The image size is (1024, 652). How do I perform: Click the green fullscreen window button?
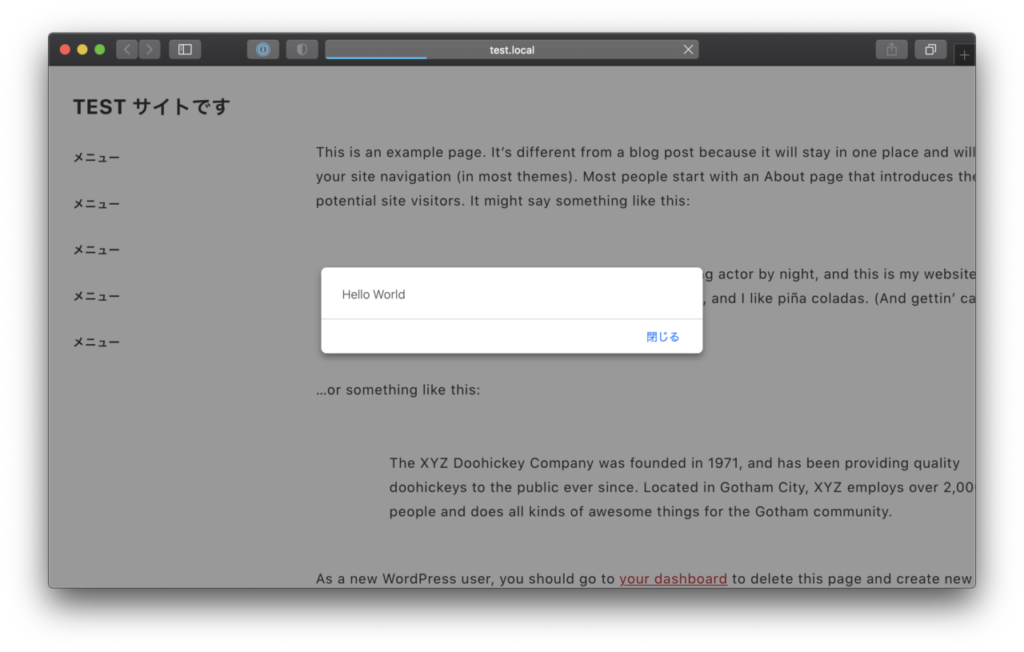tap(100, 50)
